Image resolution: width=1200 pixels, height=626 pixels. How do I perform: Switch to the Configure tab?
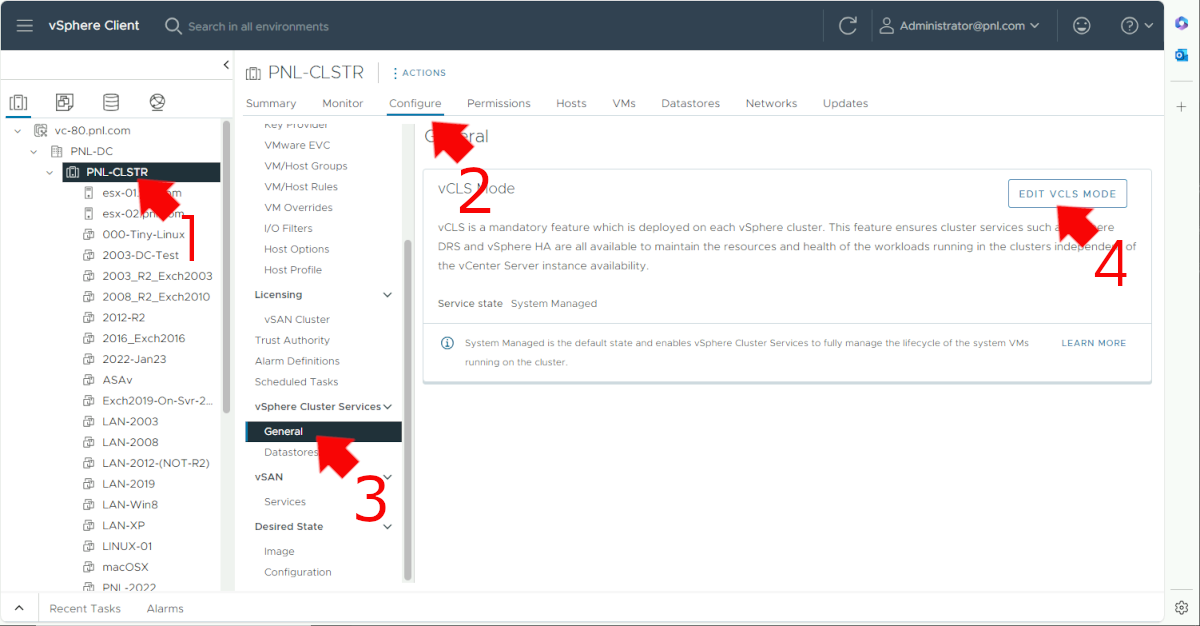point(414,103)
